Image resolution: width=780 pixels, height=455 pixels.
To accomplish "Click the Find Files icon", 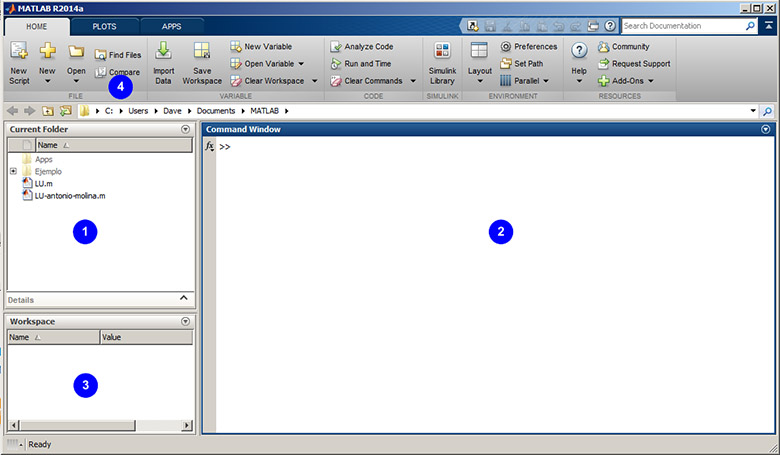I will [x=100, y=55].
